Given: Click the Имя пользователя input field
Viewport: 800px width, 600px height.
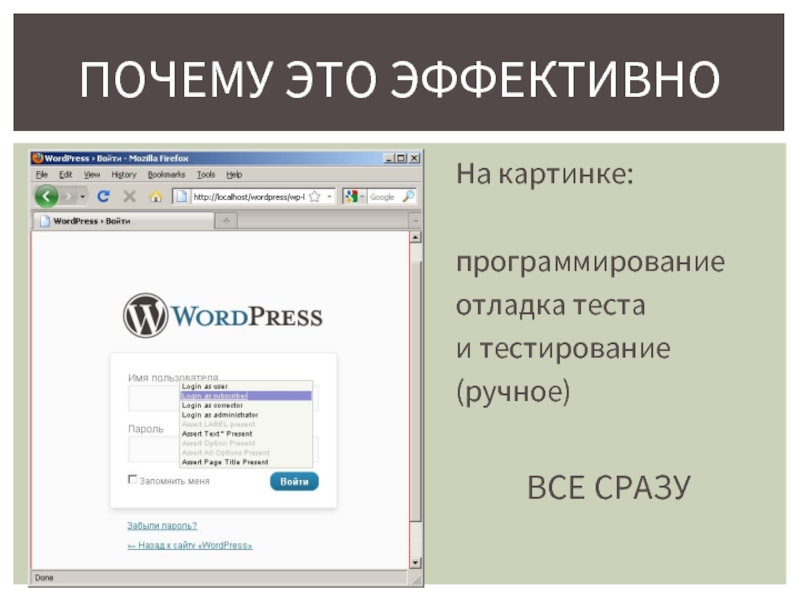Looking at the screenshot, I should coord(223,398).
